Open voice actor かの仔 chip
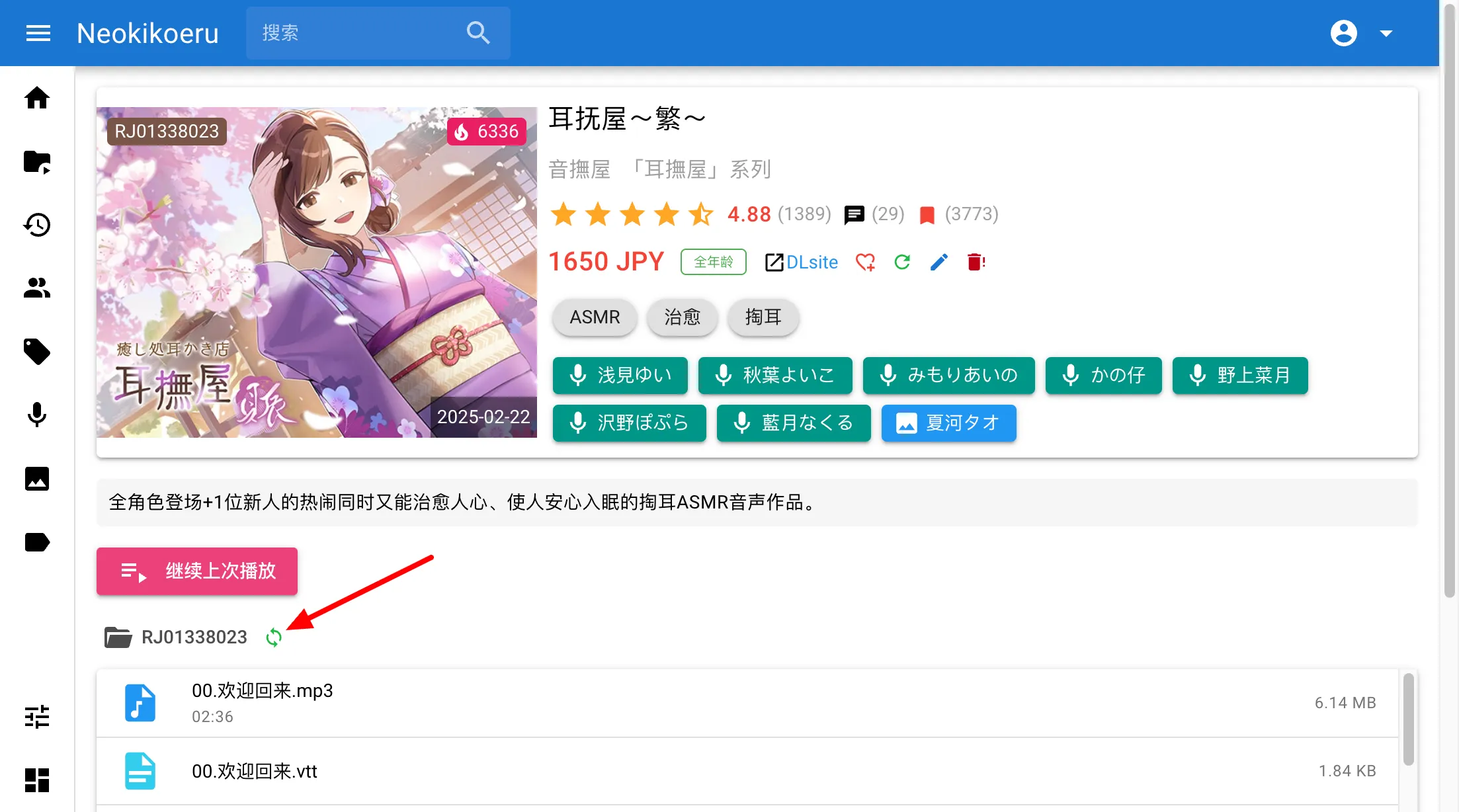This screenshot has width=1459, height=812. point(1104,376)
